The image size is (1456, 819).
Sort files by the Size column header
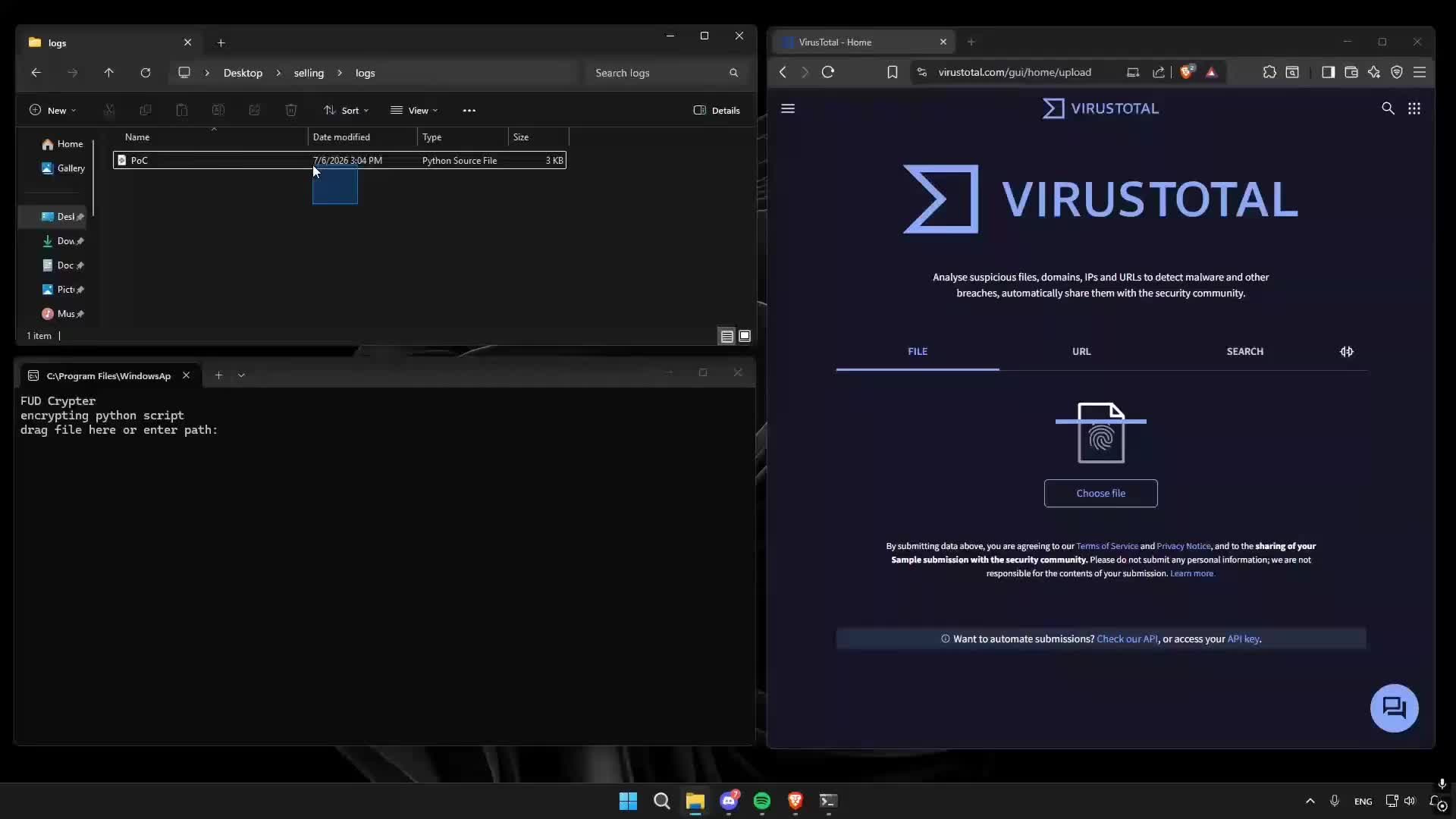click(538, 137)
